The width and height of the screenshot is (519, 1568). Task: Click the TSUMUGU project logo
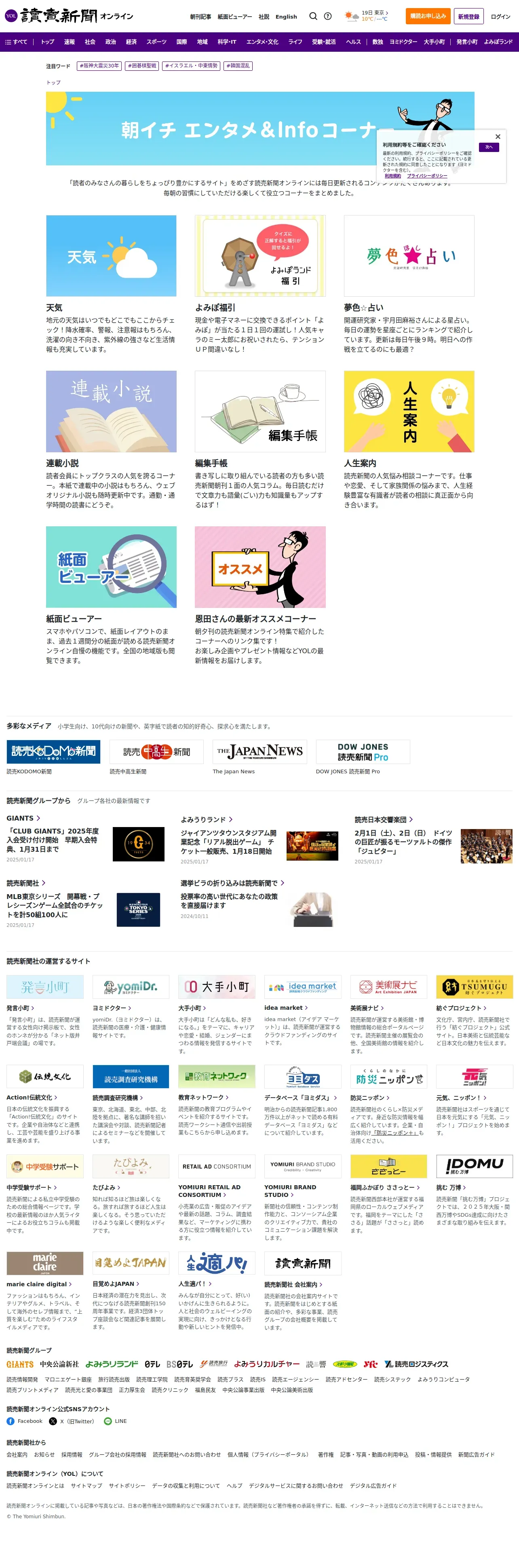click(475, 987)
